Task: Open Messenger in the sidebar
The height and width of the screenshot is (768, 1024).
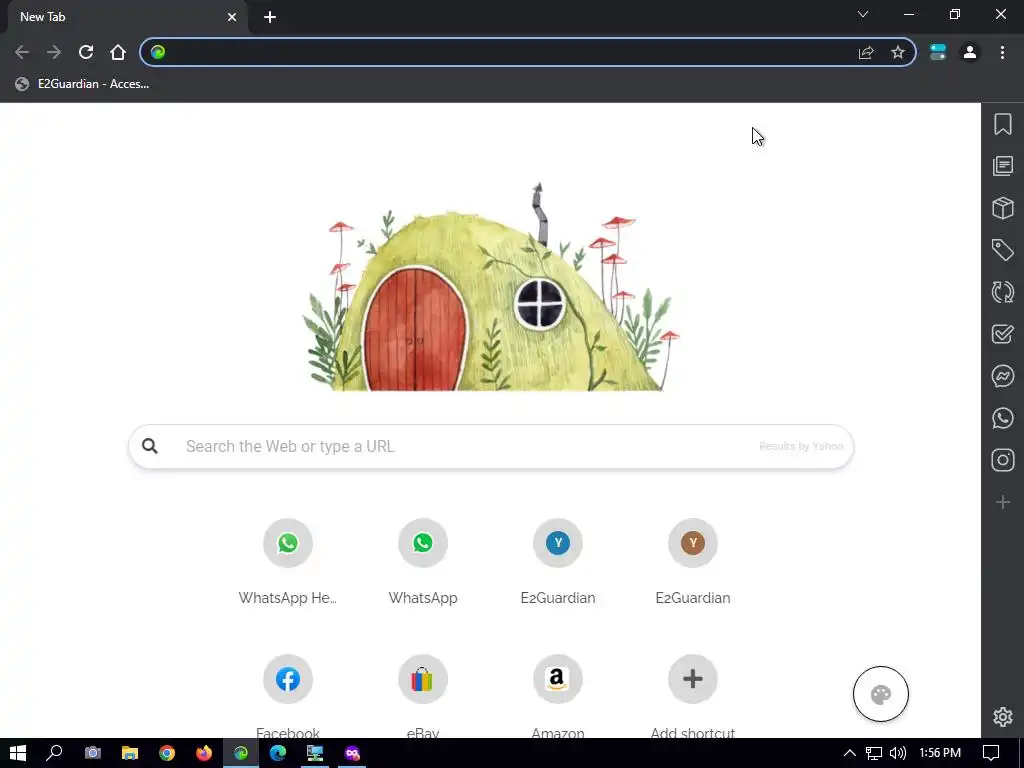Action: pos(1002,376)
